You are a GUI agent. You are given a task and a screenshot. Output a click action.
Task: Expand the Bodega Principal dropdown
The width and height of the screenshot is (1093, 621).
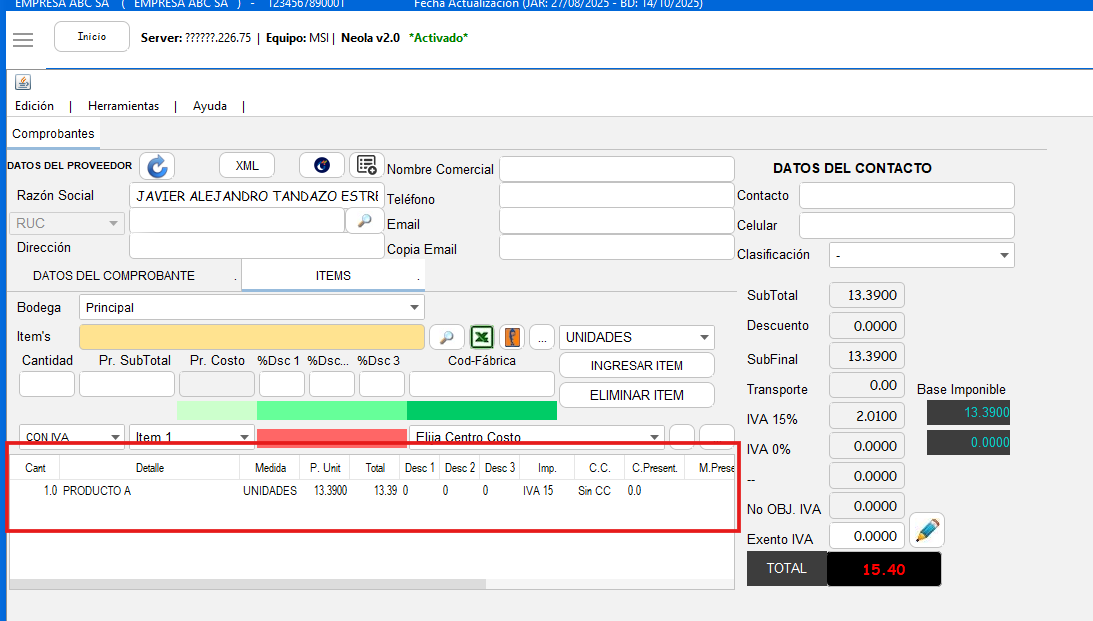pos(414,308)
